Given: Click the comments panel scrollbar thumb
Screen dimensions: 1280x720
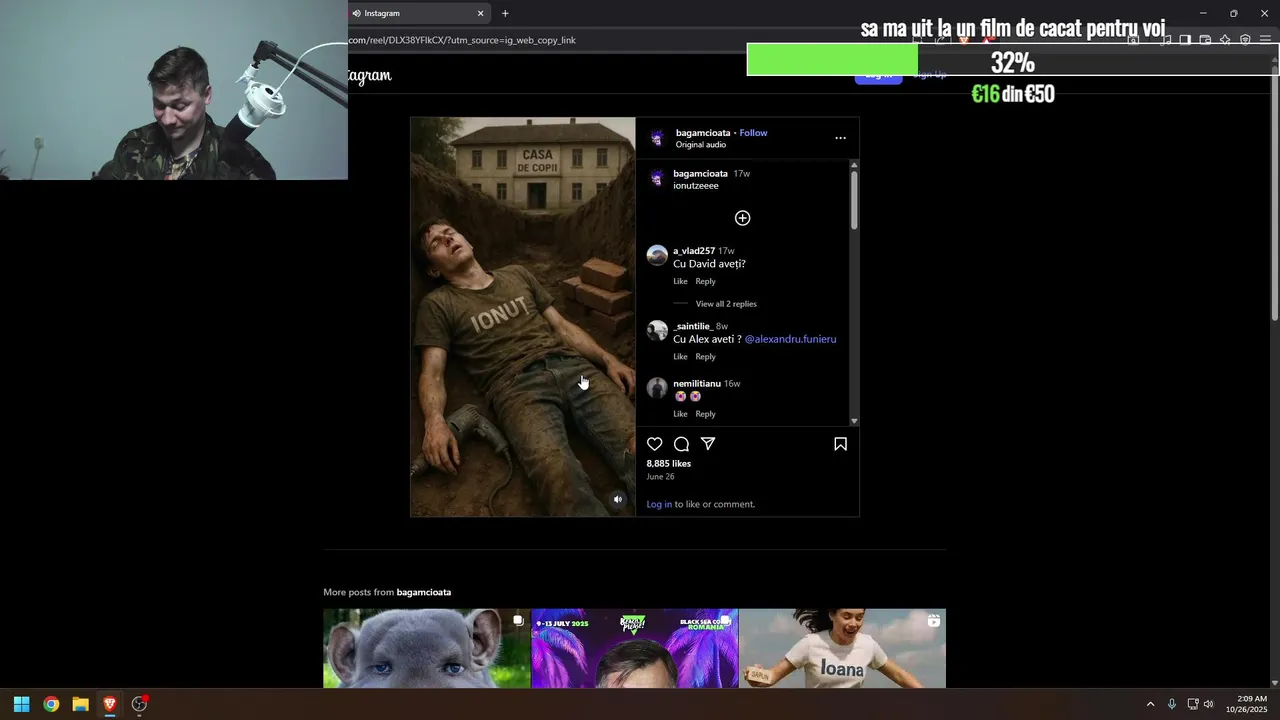Looking at the screenshot, I should coord(853,200).
